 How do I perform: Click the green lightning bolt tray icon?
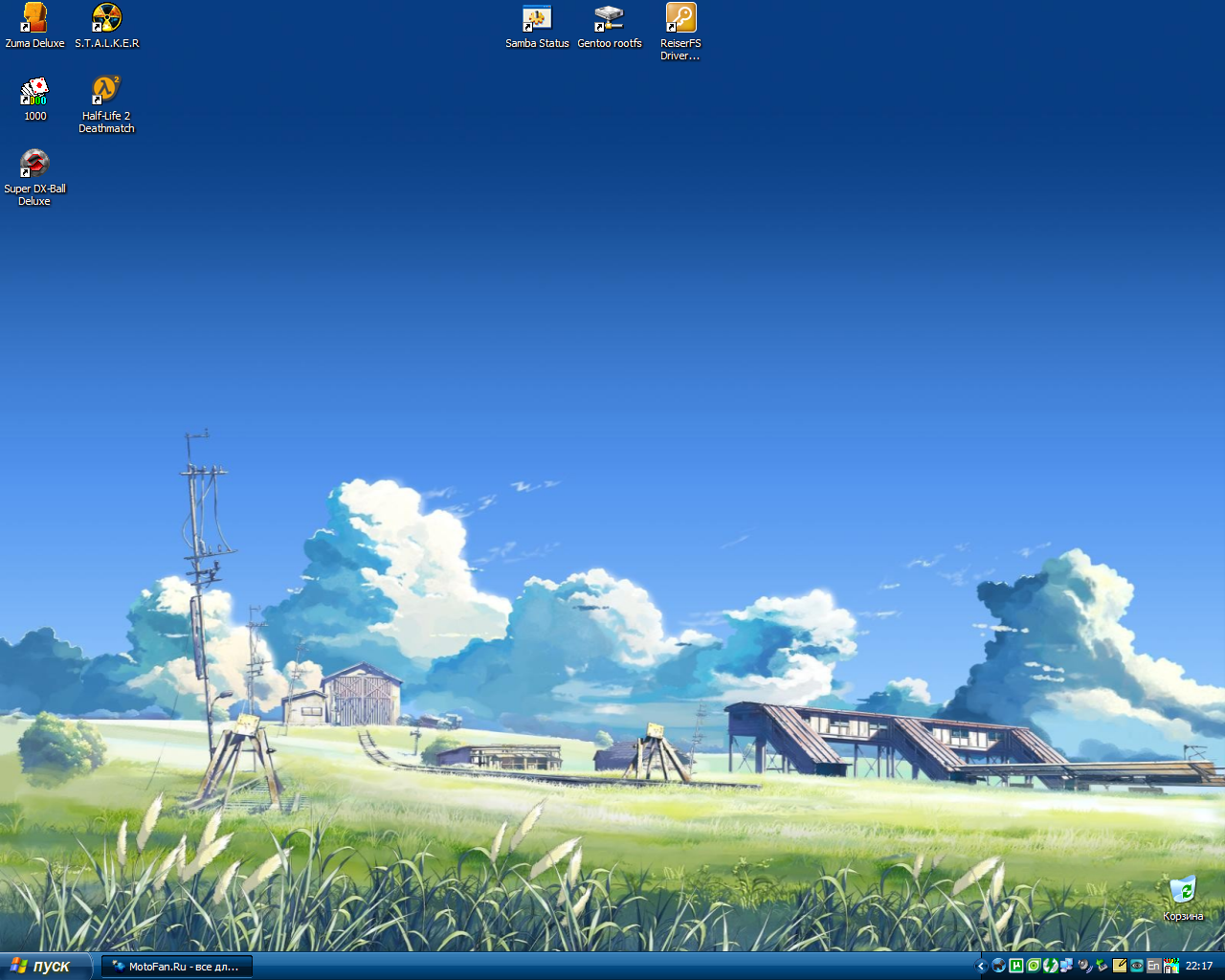pos(1051,966)
